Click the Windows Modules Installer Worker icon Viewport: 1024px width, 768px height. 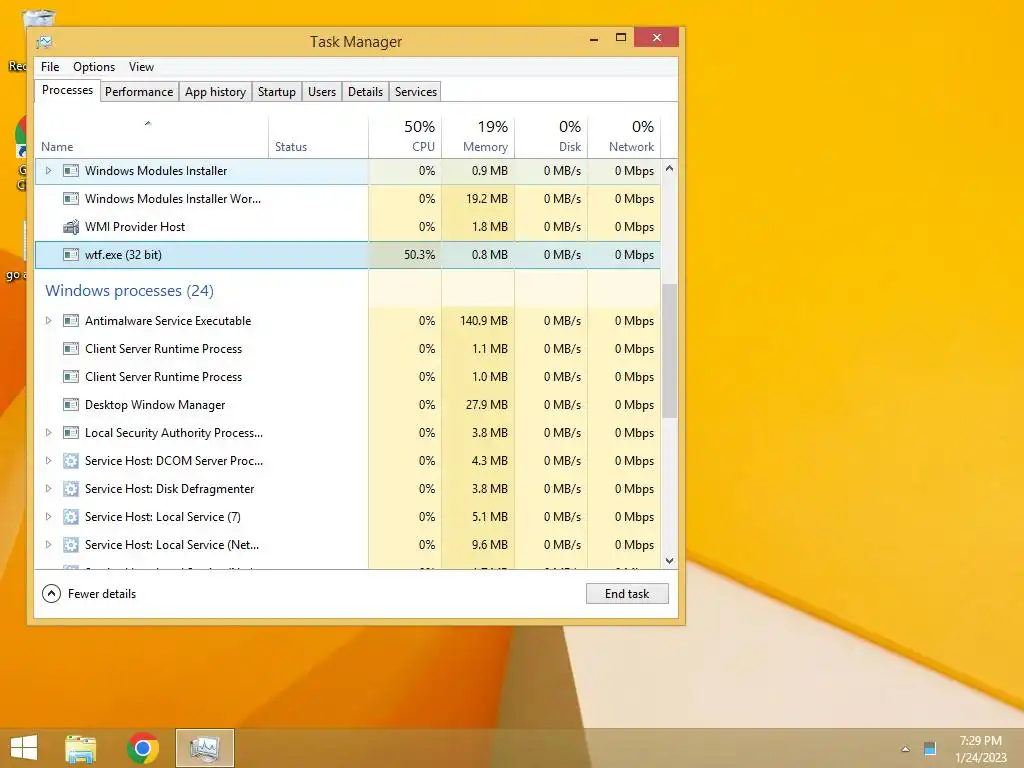[x=71, y=199]
